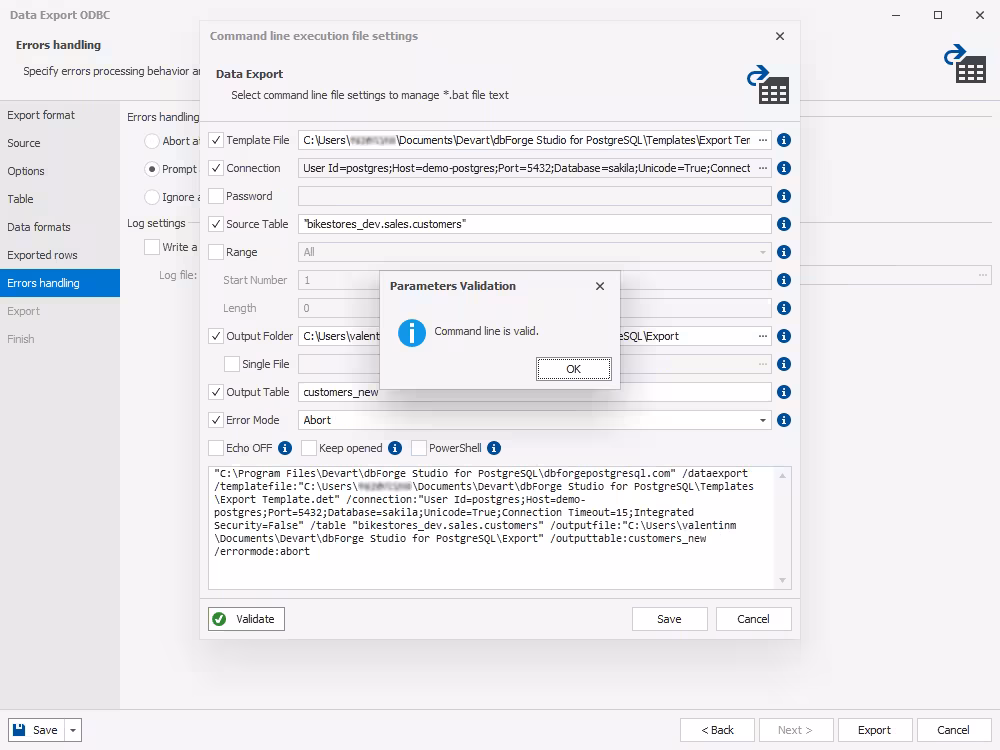Check the Single File checkbox

(232, 364)
